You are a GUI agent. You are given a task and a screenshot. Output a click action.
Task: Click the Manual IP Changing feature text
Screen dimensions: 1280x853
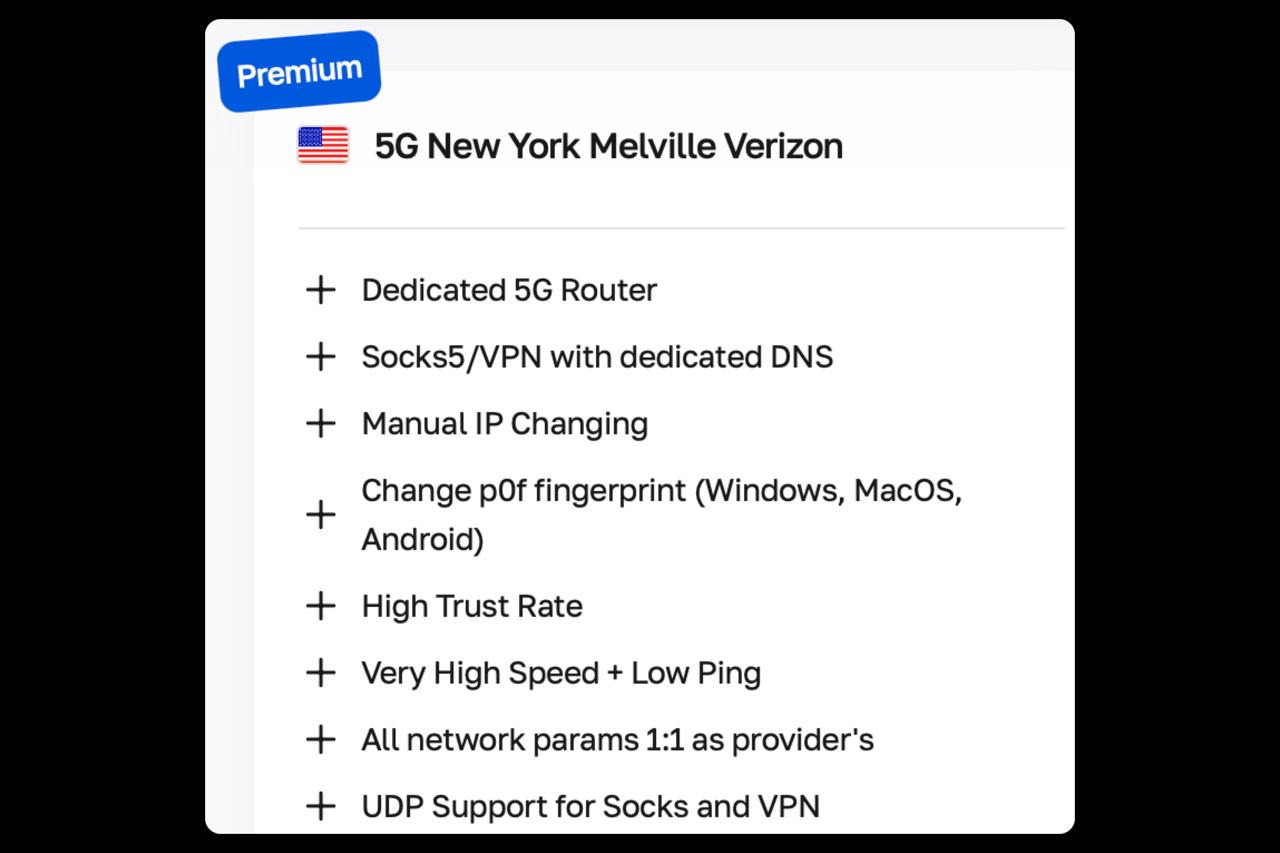504,424
